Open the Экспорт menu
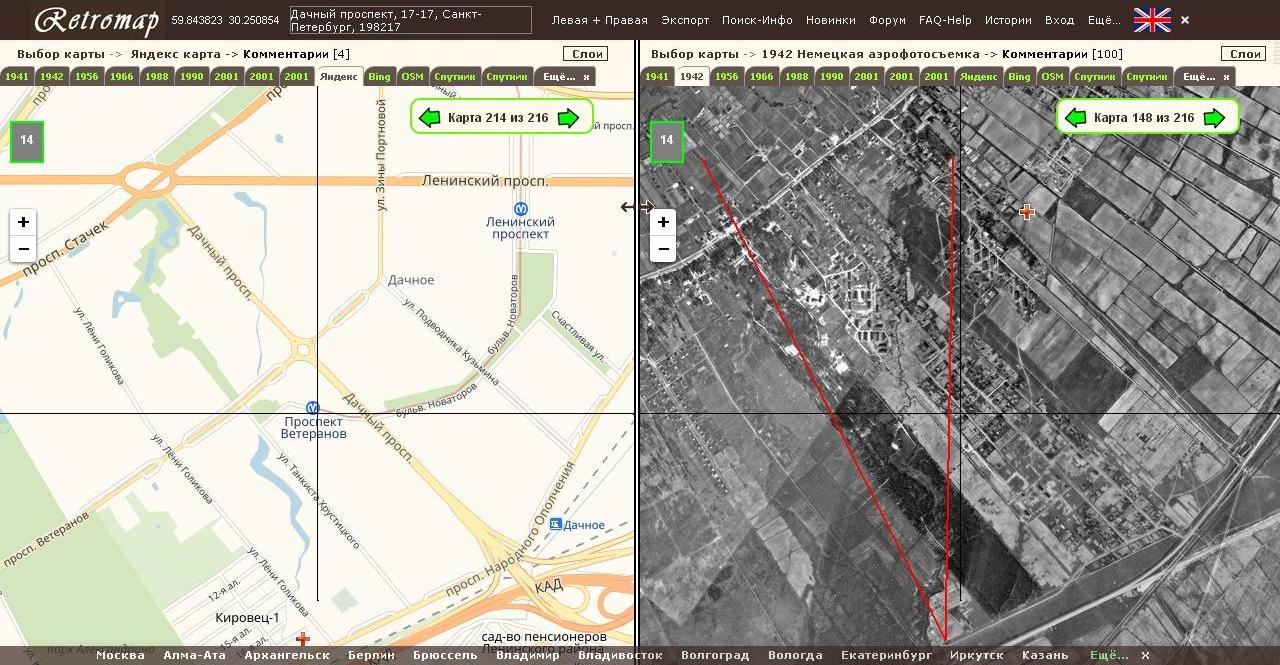 pos(685,20)
